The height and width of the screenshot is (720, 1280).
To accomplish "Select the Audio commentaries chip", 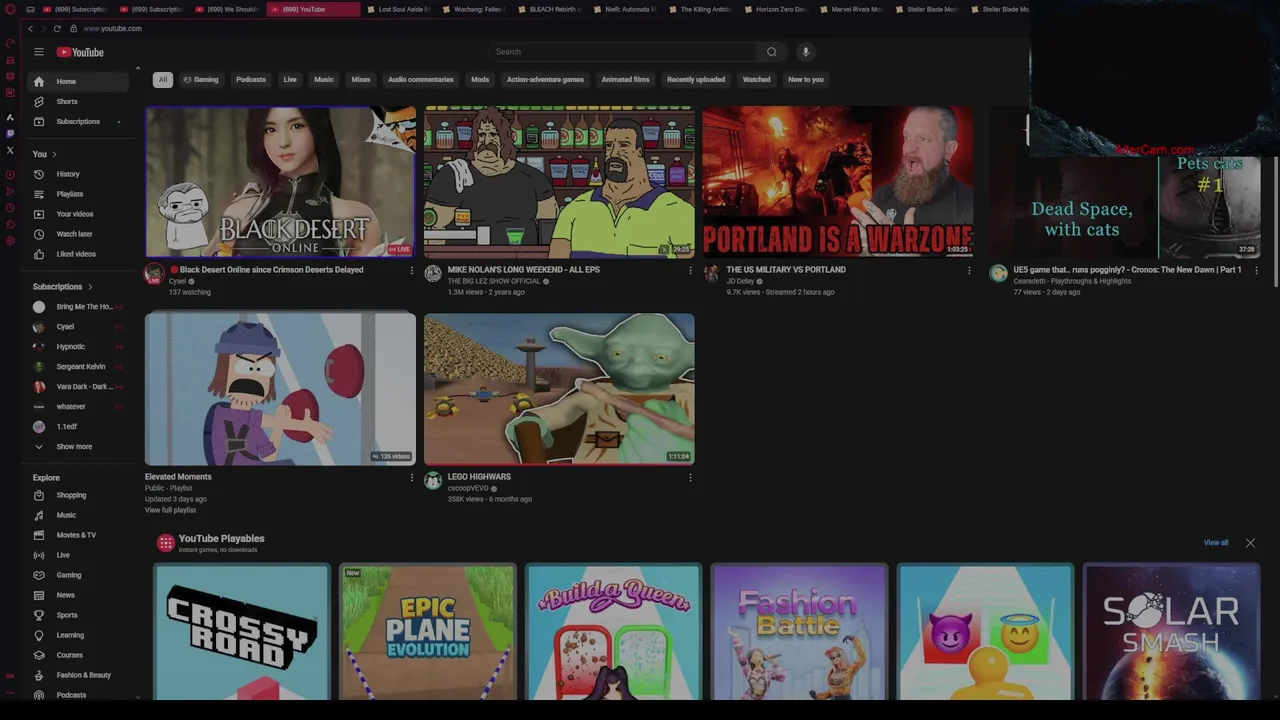I will tap(421, 80).
